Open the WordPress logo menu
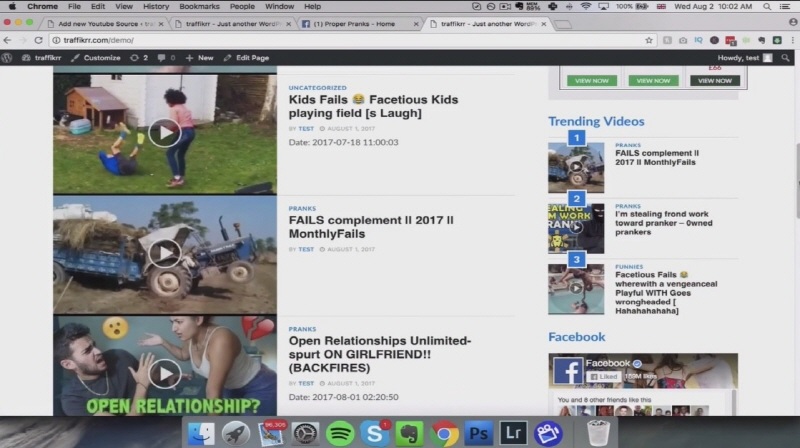 pyautogui.click(x=7, y=58)
